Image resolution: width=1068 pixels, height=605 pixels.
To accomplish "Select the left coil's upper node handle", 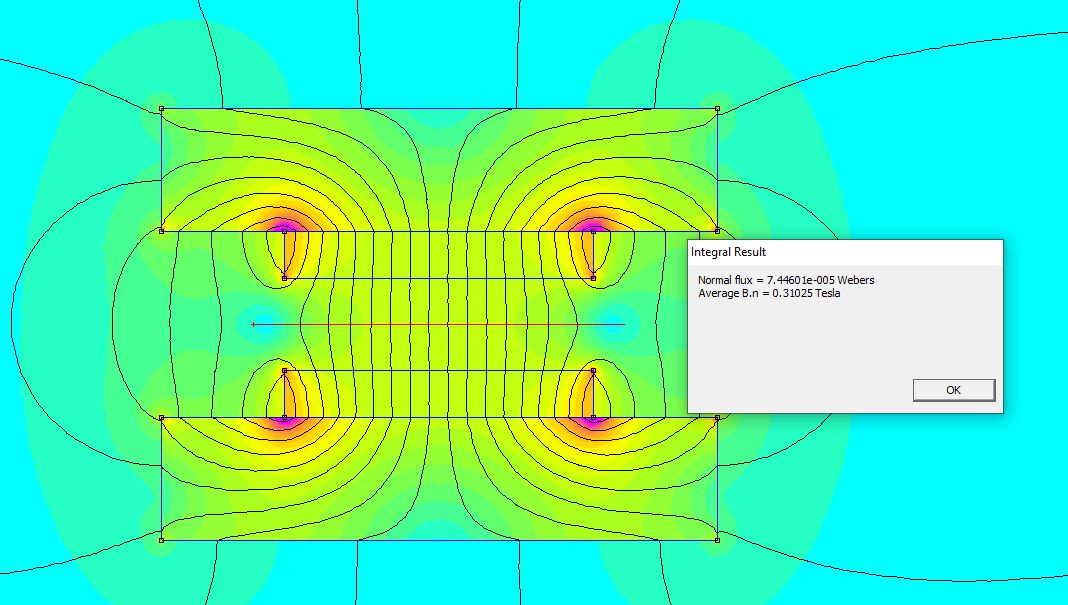I will coord(285,232).
